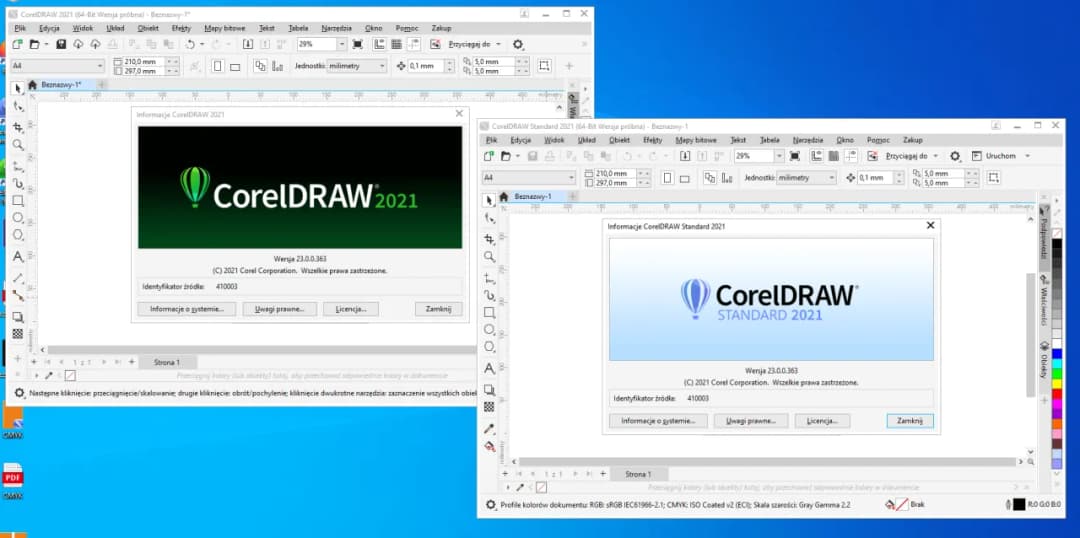Select the Eyedropper tool in Standard window toolbox
1080x538 pixels.
[489, 428]
